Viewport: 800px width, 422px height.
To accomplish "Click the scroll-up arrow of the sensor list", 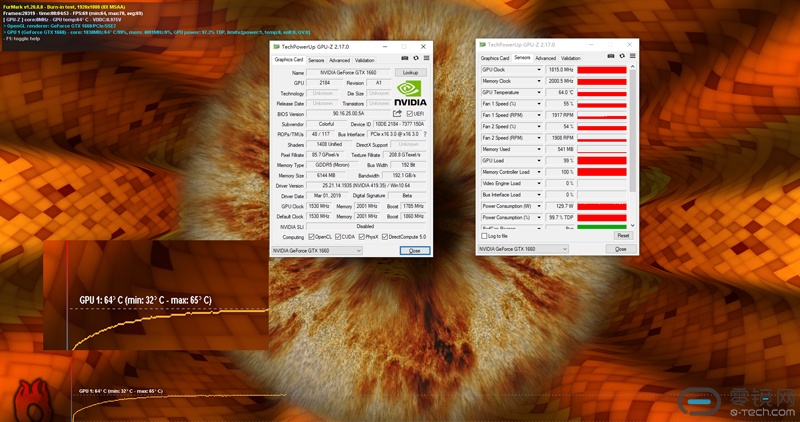I will pyautogui.click(x=633, y=67).
